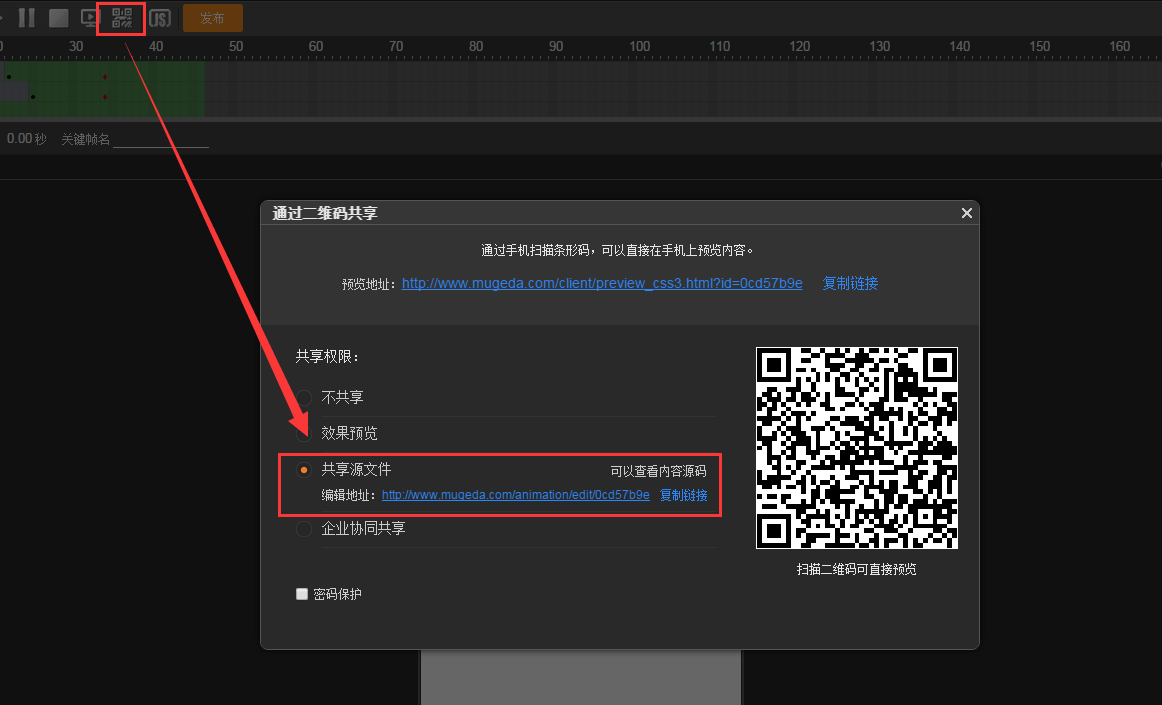1162x705 pixels.
Task: Pause the animation playback
Action: [27, 18]
